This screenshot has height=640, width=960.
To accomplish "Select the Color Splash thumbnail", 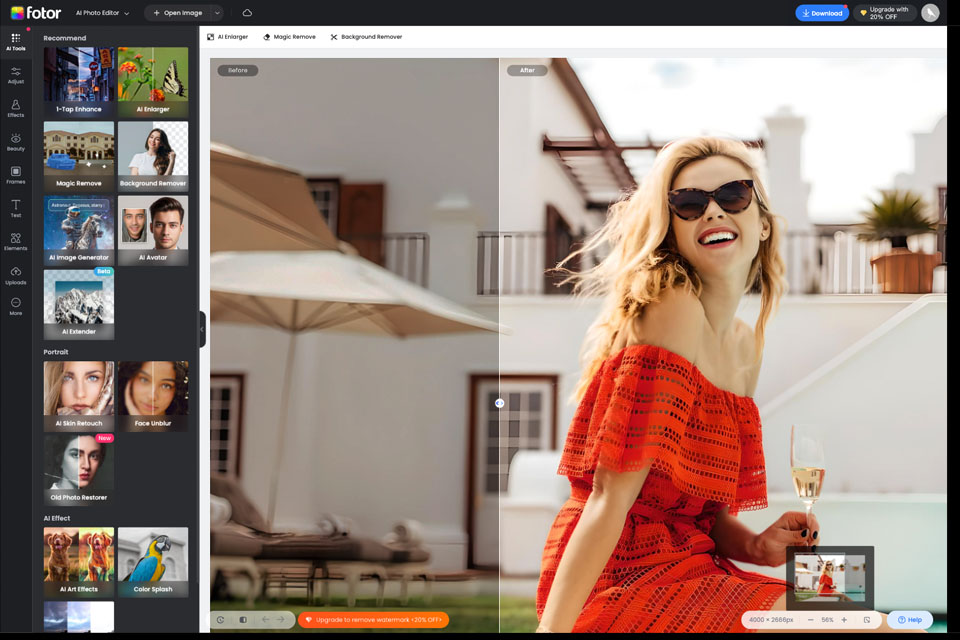I will click(153, 562).
